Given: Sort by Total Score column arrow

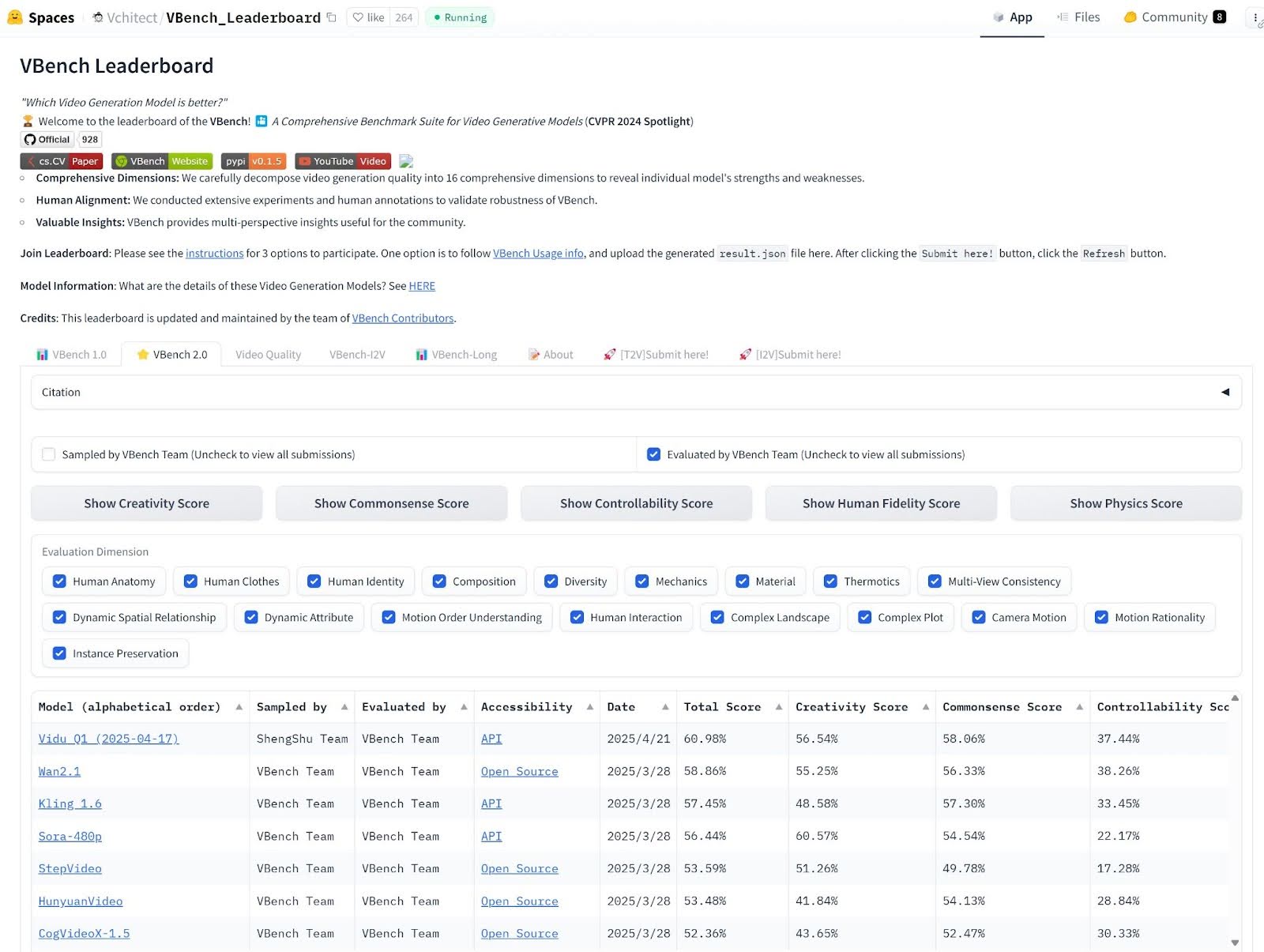Looking at the screenshot, I should pyautogui.click(x=779, y=707).
